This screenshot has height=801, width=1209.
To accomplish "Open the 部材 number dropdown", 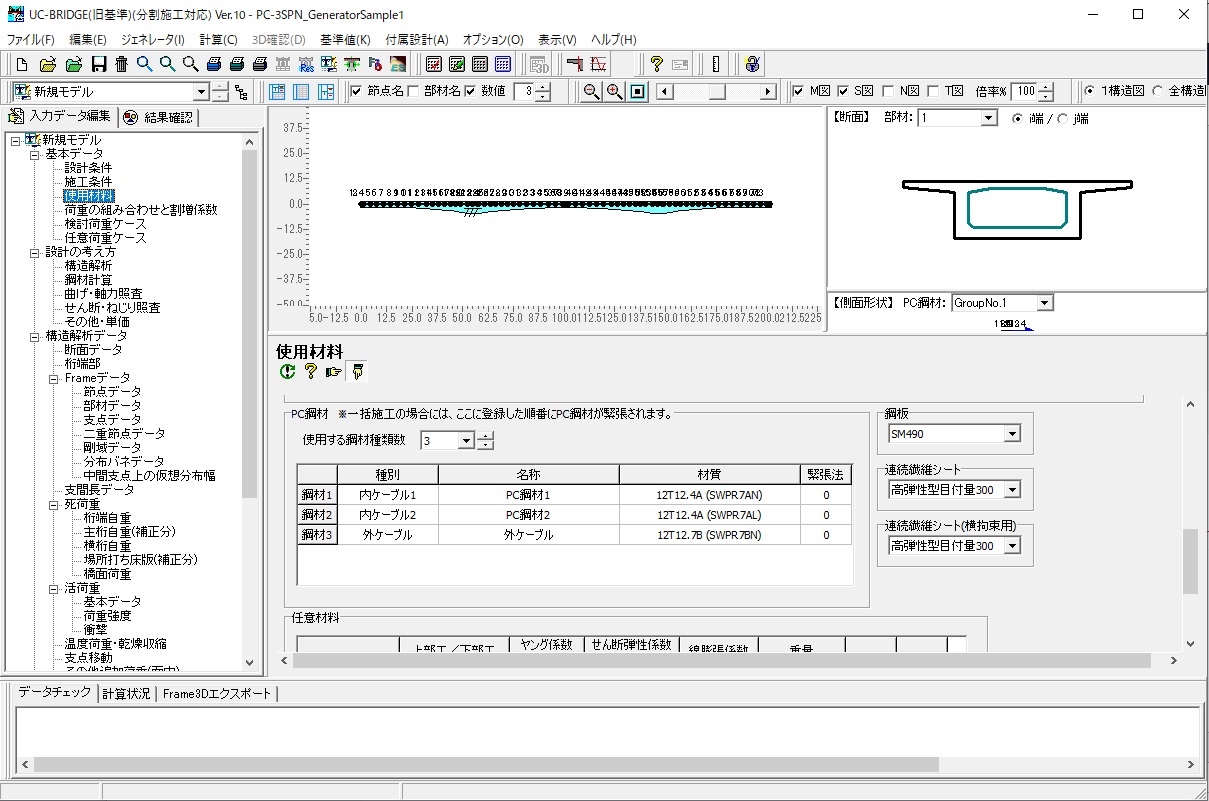I will coord(989,118).
